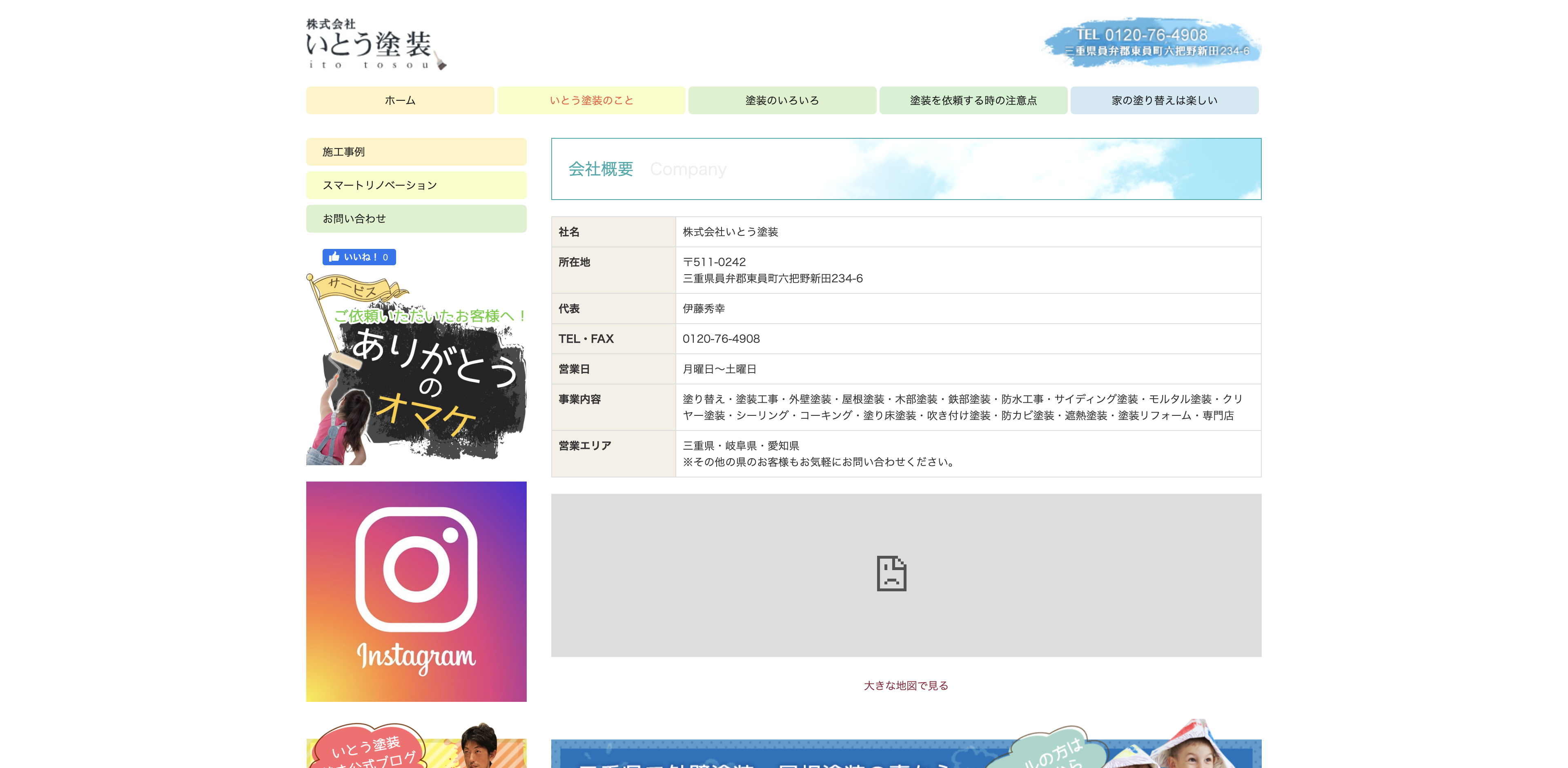1568x768 pixels.
Task: Click the 代表 row header
Action: pyautogui.click(x=614, y=308)
